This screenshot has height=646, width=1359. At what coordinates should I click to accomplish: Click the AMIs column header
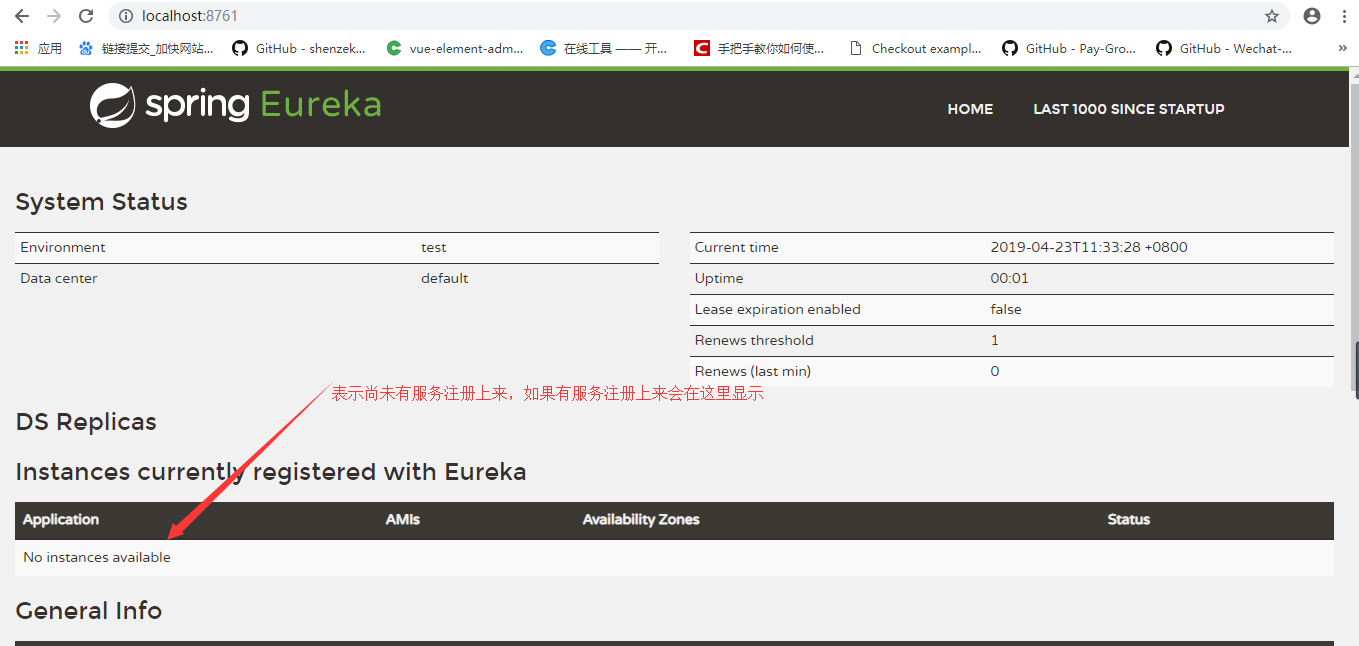pos(403,519)
